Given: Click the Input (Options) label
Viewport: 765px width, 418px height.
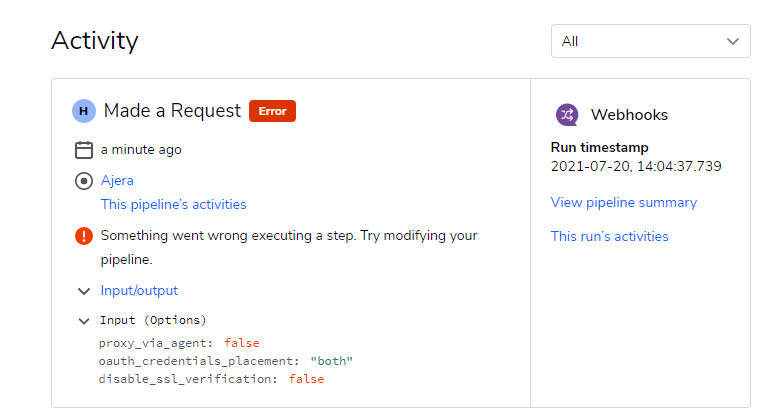Looking at the screenshot, I should [x=153, y=320].
